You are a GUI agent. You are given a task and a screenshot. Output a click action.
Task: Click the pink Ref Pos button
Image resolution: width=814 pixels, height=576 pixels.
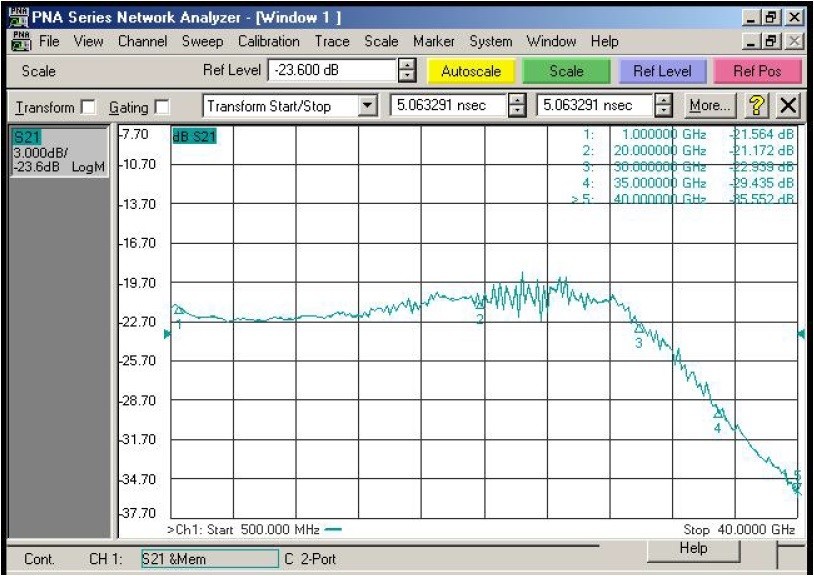[x=757, y=71]
